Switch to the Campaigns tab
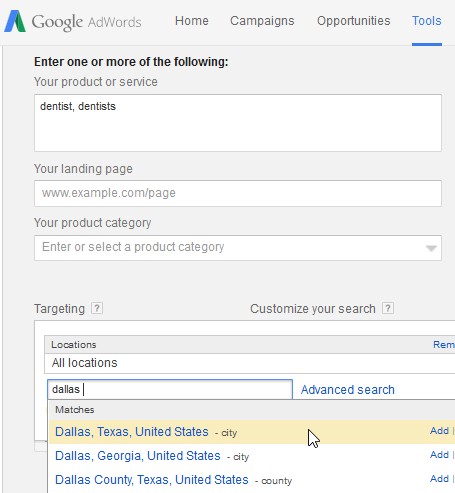 [x=262, y=21]
